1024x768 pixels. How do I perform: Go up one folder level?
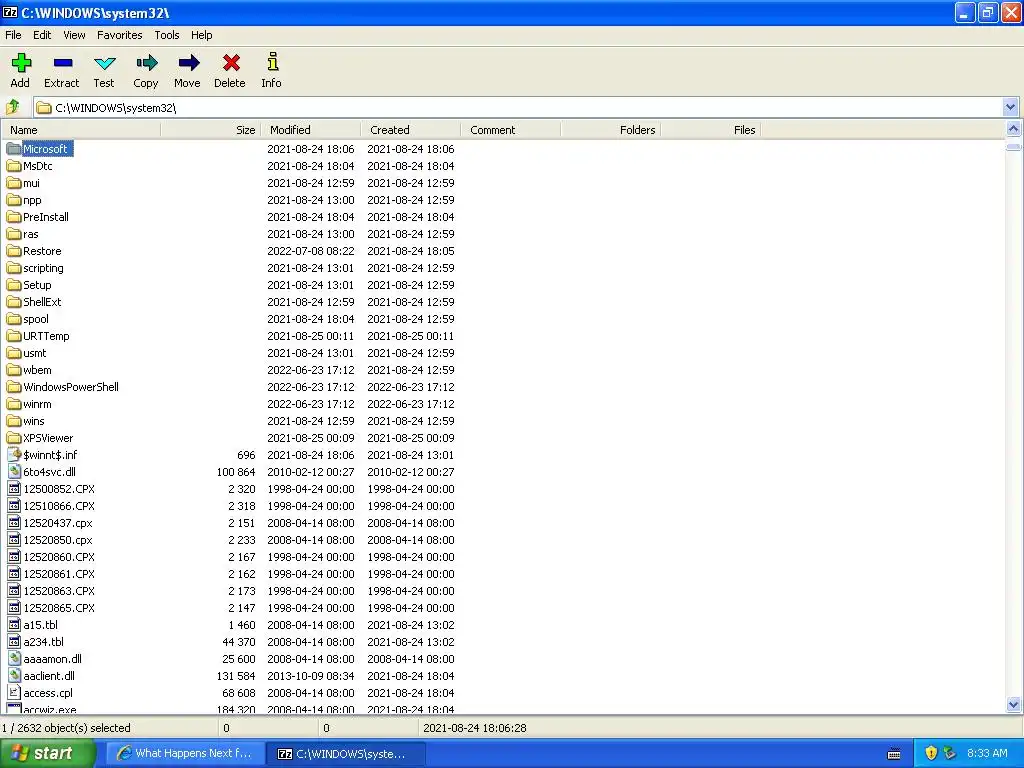[12, 106]
